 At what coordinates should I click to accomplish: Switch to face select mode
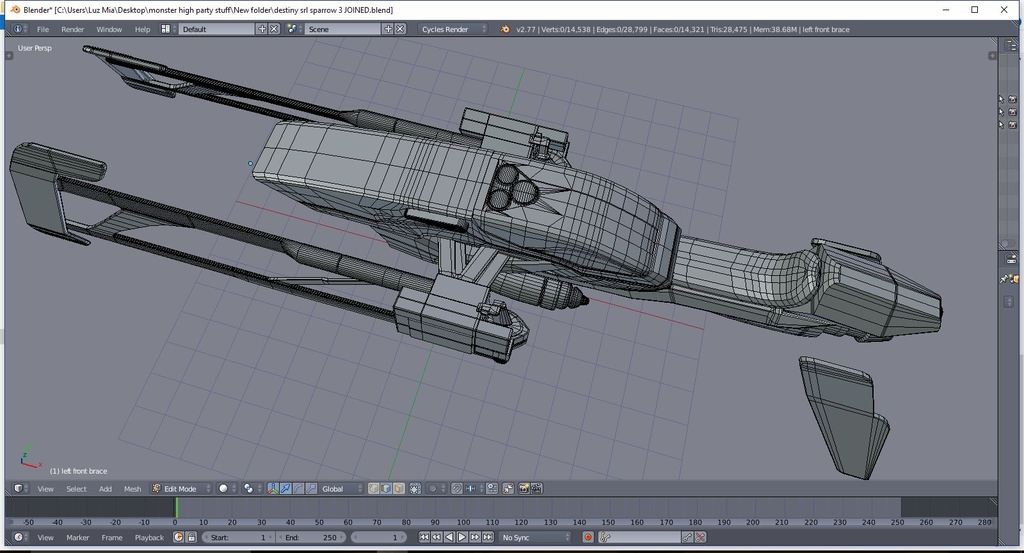click(x=399, y=489)
